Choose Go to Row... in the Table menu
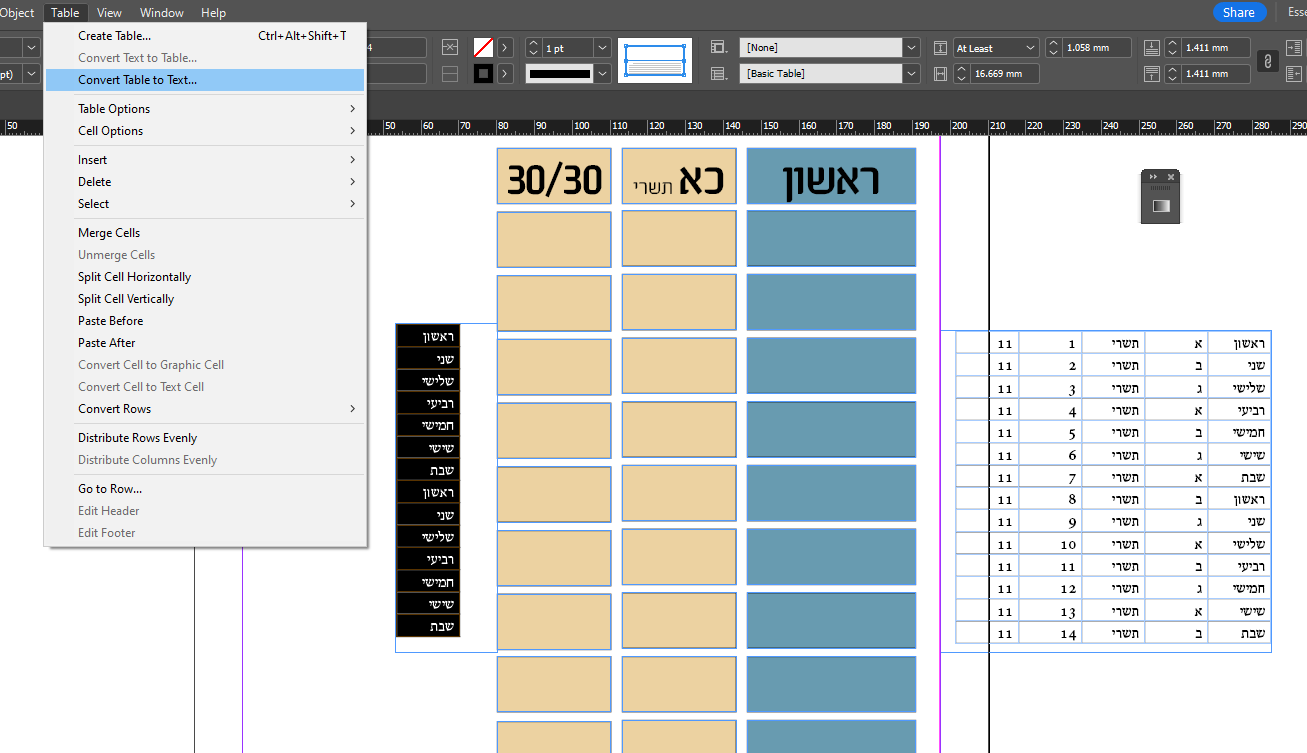This screenshot has width=1307, height=753. point(205,489)
